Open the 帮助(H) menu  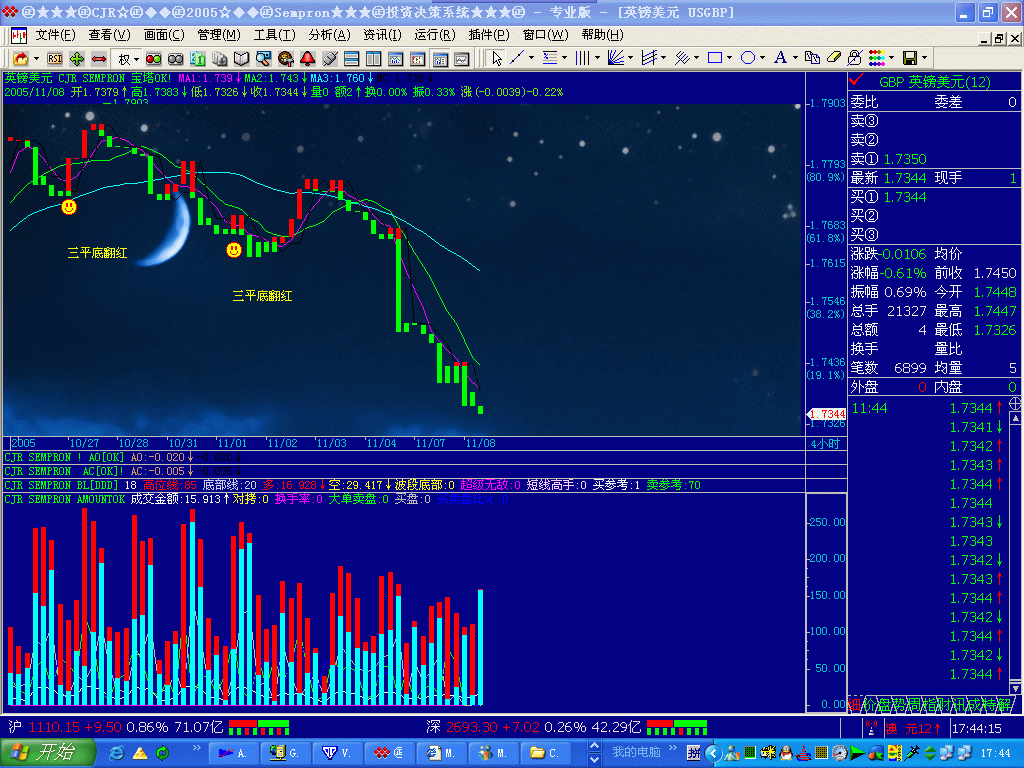click(x=602, y=35)
